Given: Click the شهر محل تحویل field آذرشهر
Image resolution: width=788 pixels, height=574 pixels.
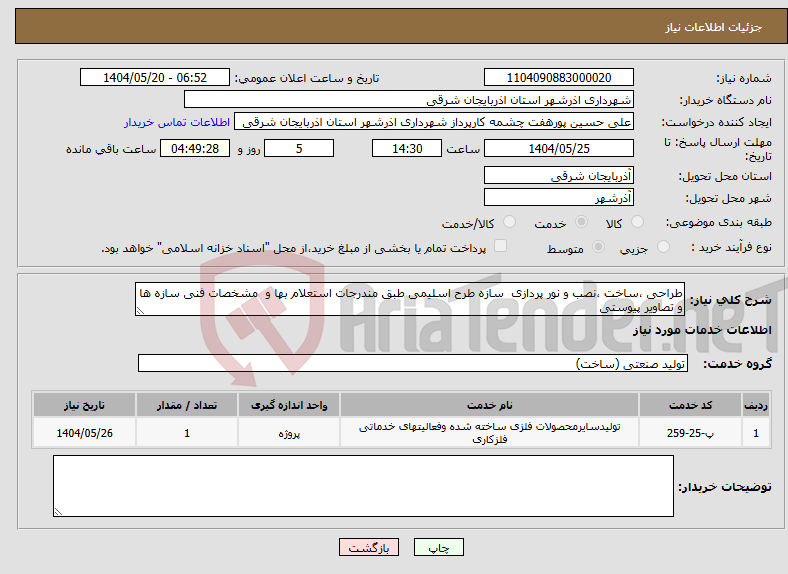Looking at the screenshot, I should pos(559,198).
